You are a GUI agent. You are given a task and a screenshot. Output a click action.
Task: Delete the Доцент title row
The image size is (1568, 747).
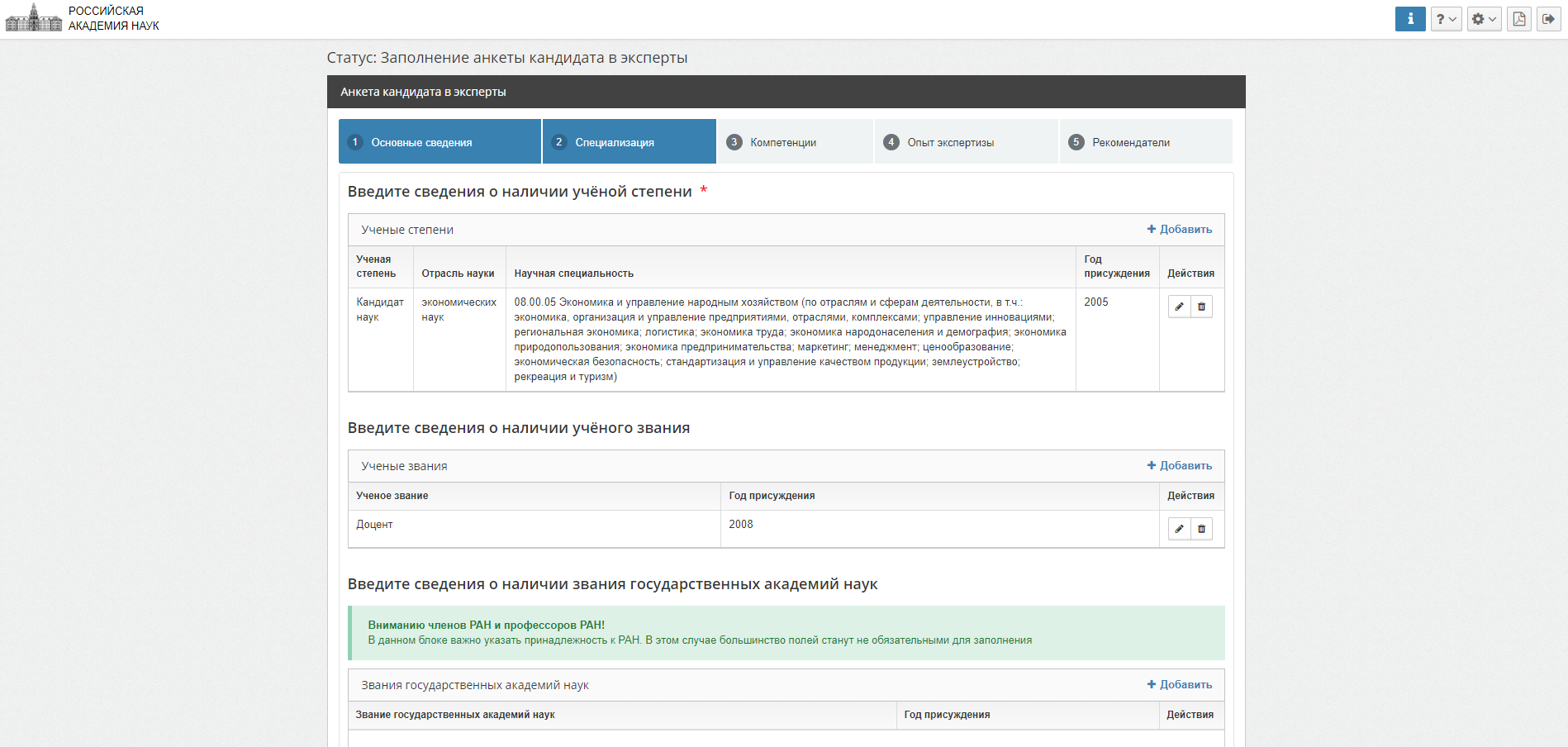tap(1201, 529)
